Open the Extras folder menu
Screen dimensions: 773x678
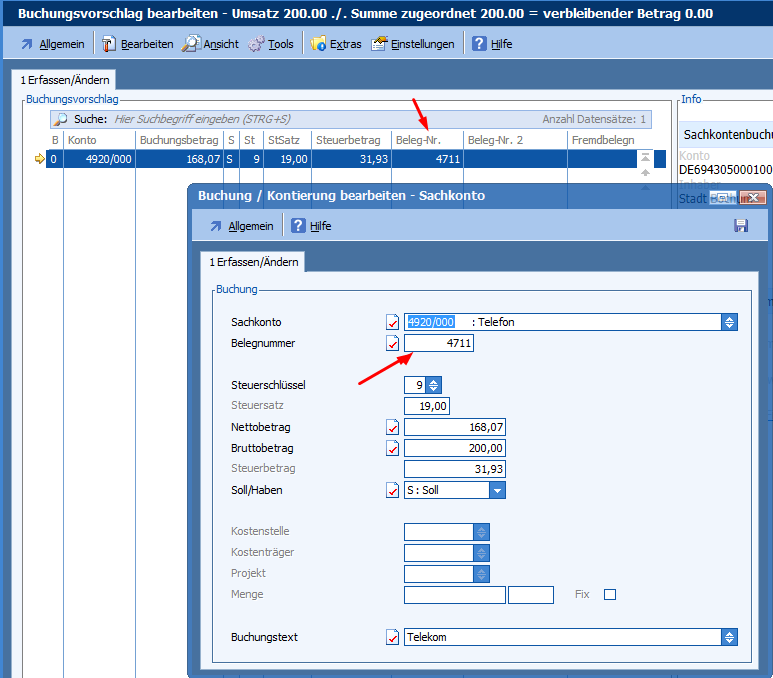click(336, 44)
